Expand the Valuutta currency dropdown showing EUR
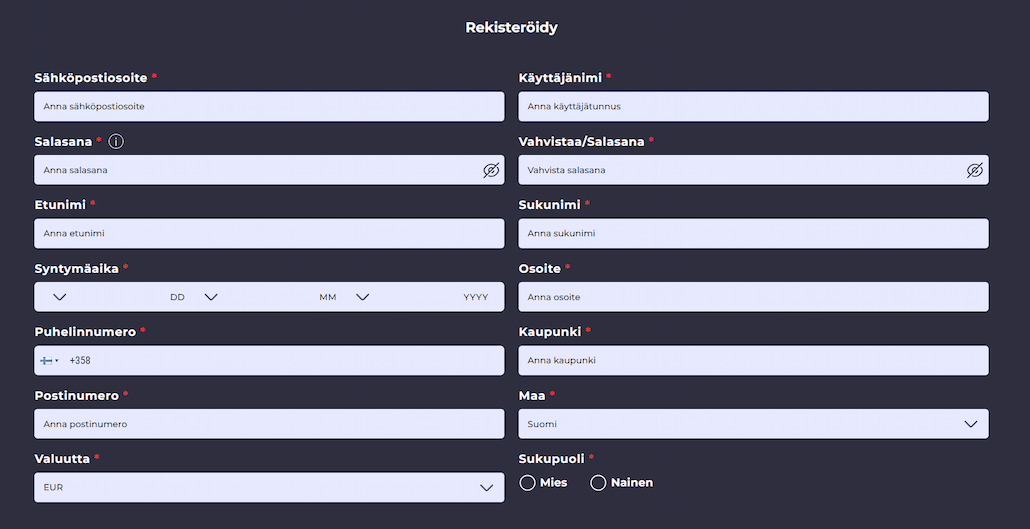 point(269,488)
